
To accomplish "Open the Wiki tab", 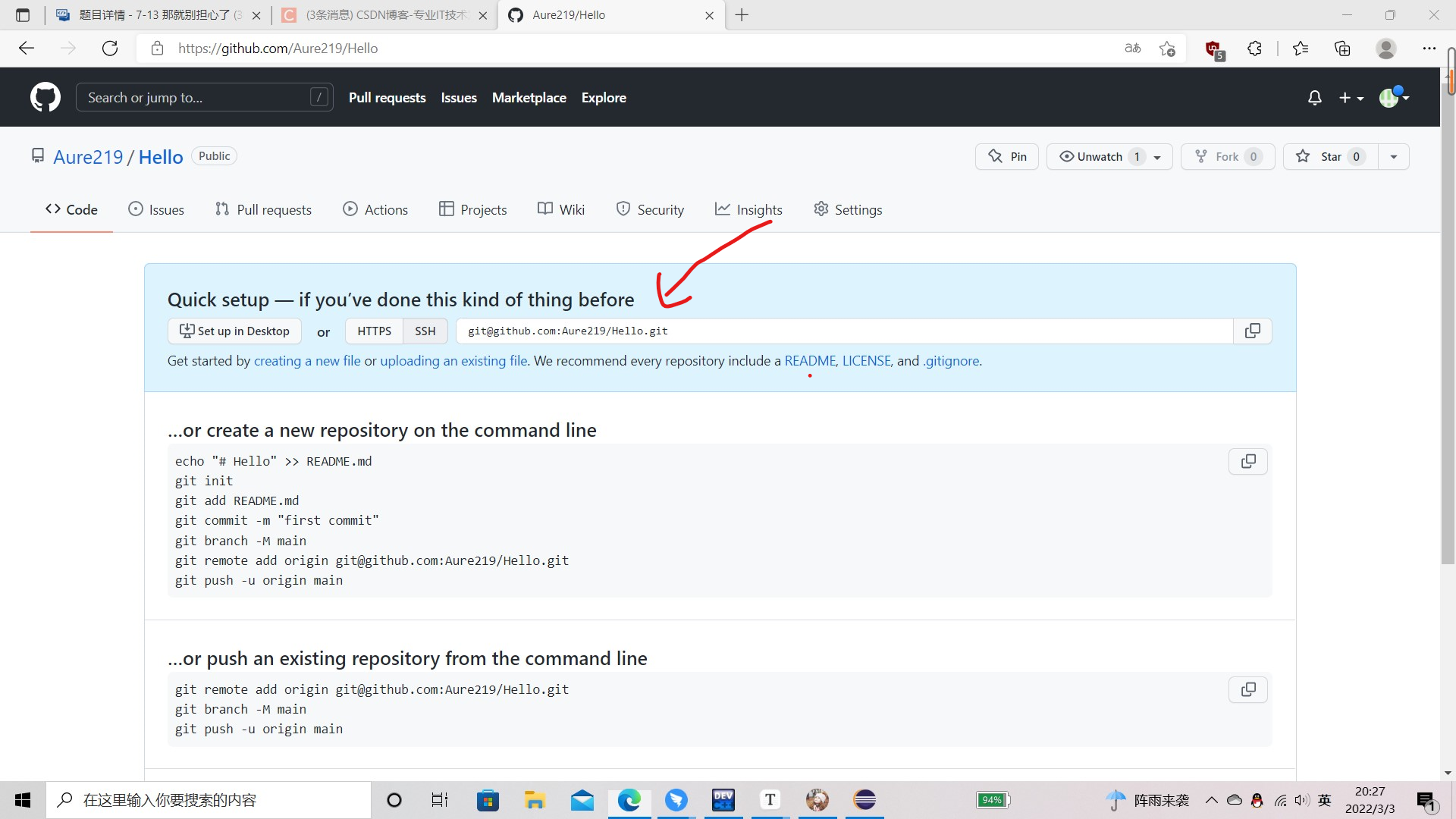I will coord(561,209).
